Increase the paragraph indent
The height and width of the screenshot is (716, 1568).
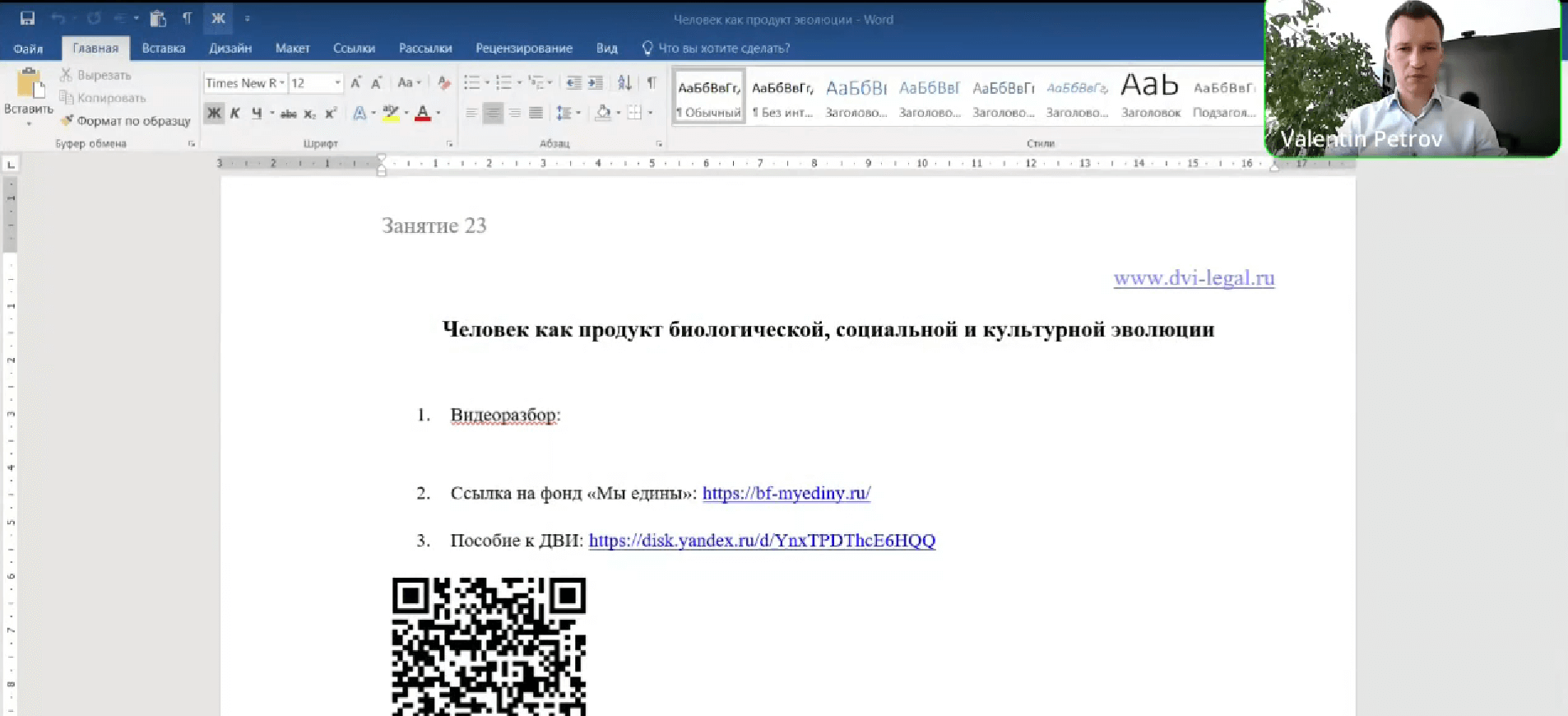[595, 83]
